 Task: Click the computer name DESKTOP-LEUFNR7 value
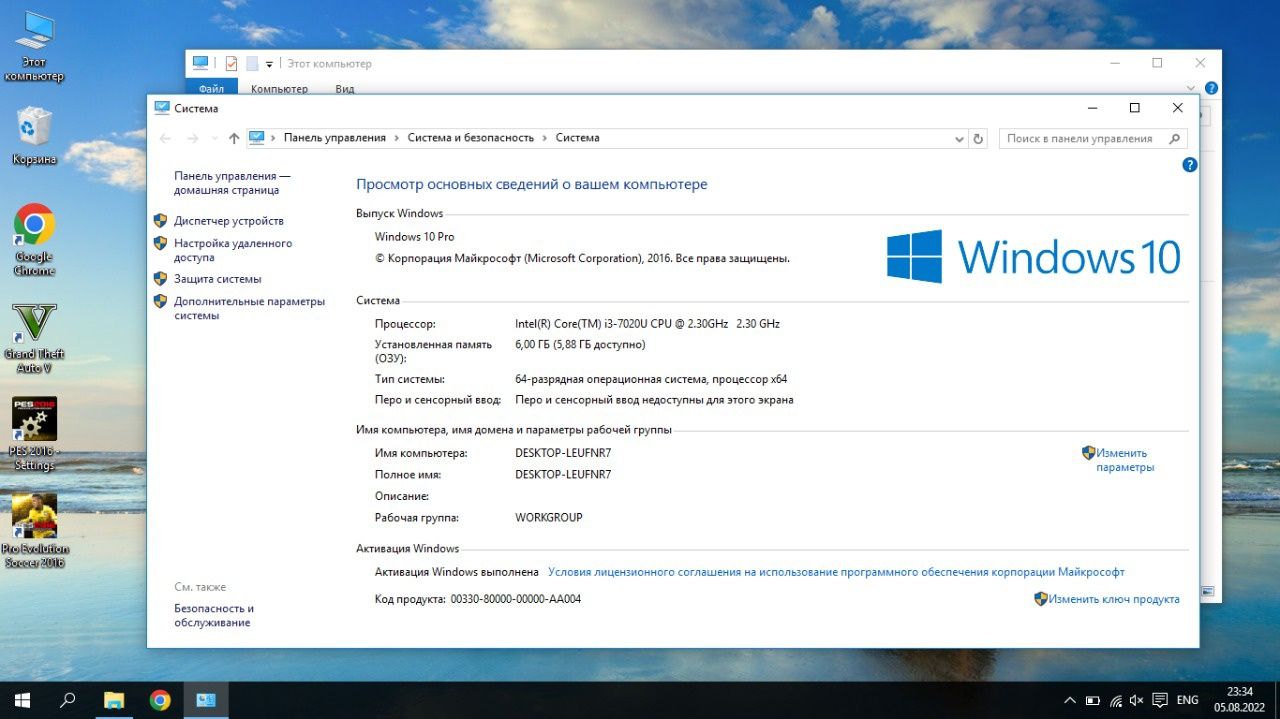coord(563,453)
